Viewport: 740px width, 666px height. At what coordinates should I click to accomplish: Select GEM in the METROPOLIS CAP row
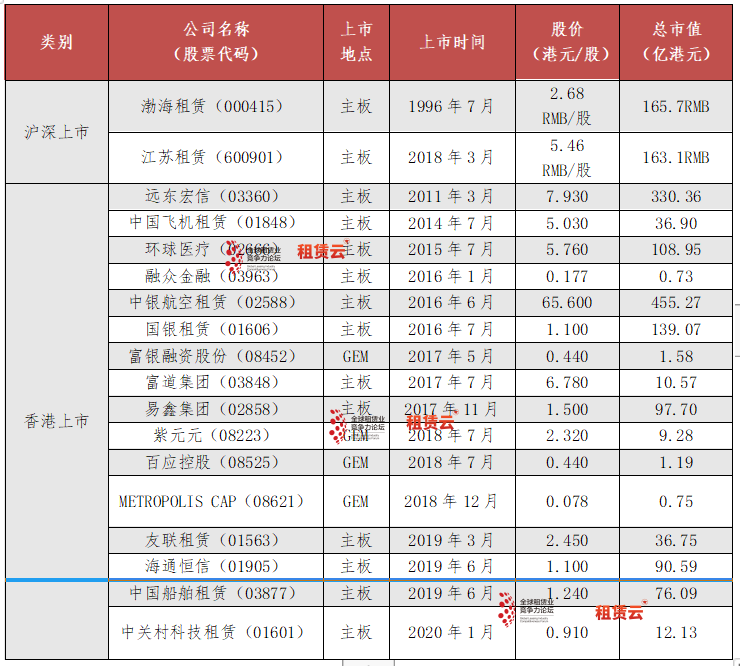pos(356,501)
